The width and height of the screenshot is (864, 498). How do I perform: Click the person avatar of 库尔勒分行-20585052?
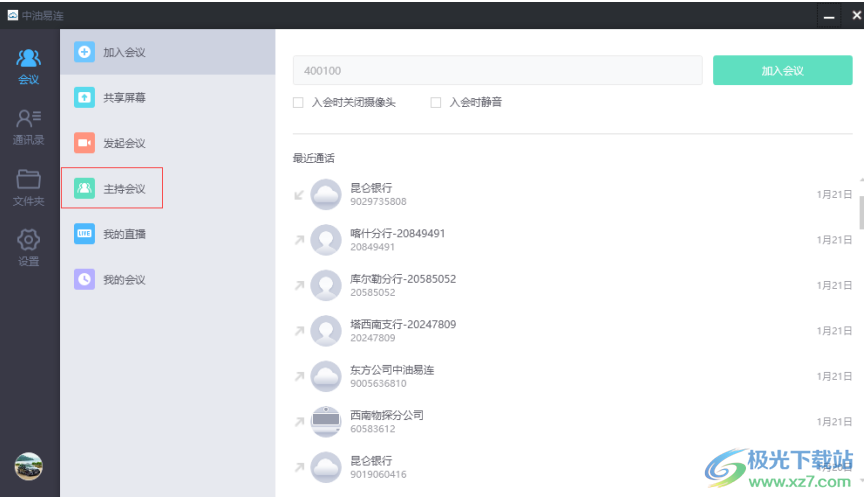click(x=326, y=285)
